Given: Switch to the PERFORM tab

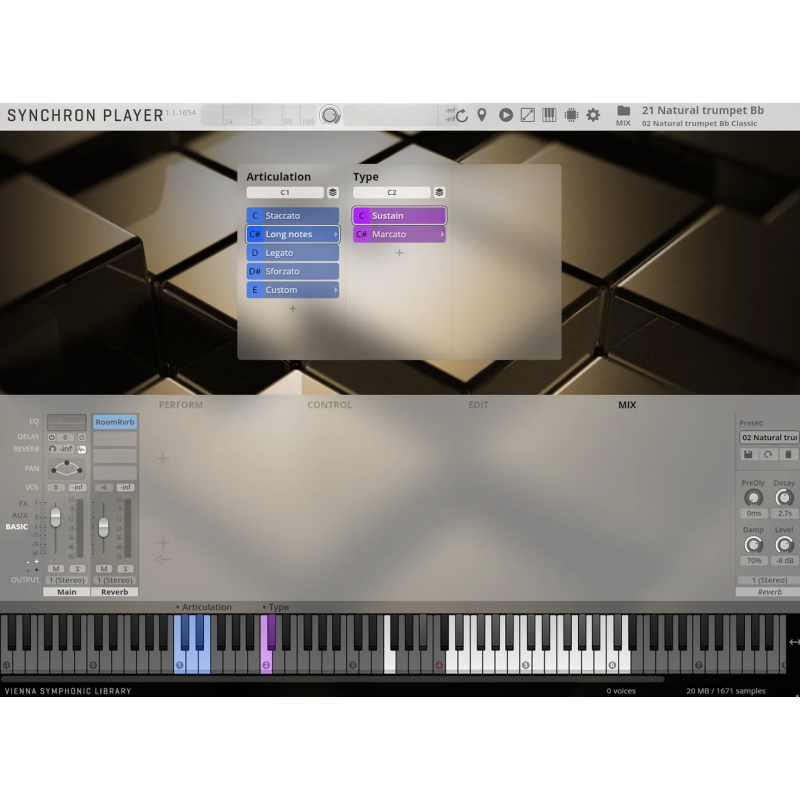Looking at the screenshot, I should coord(181,405).
